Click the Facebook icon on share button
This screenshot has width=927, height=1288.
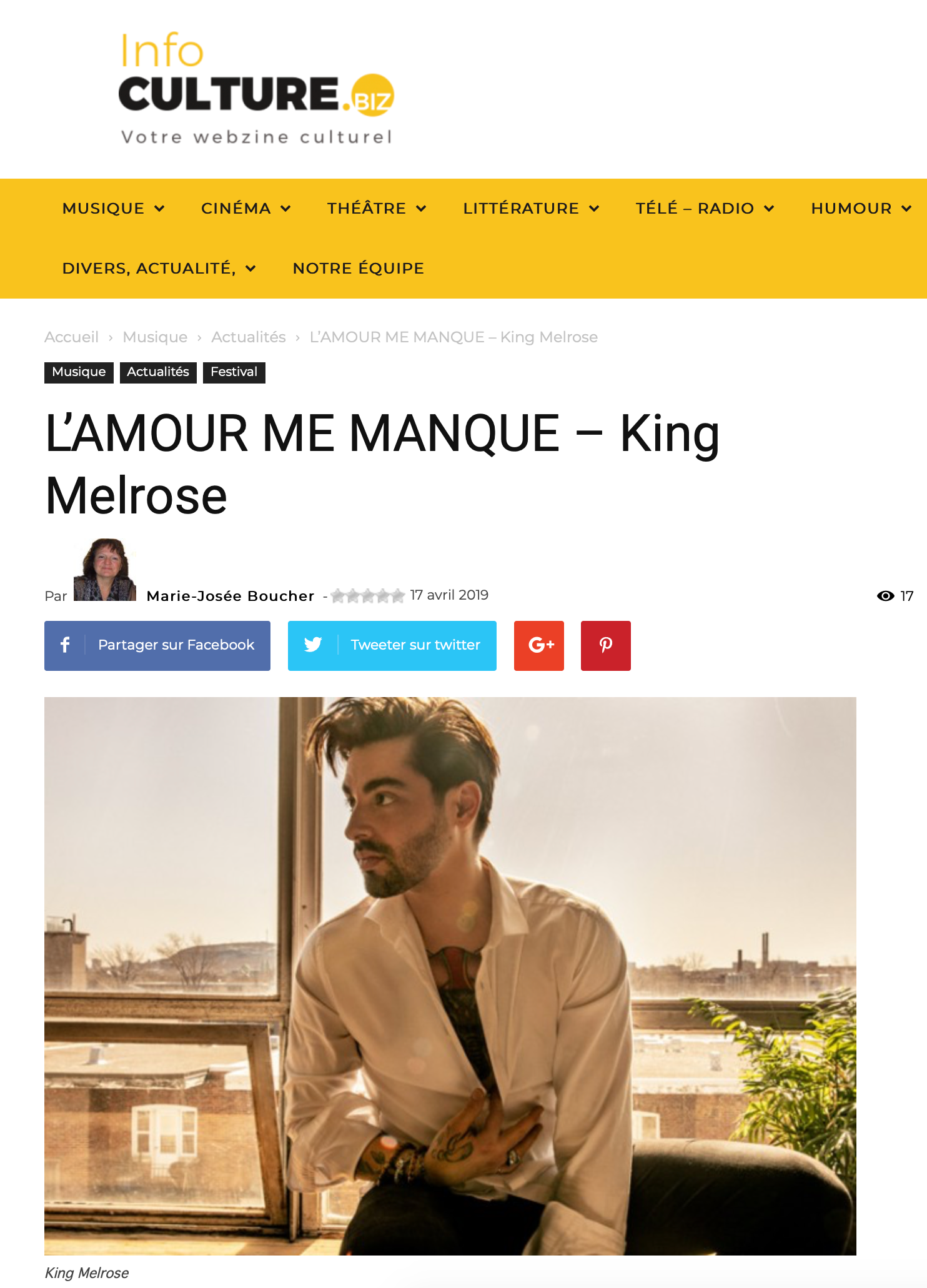click(65, 645)
